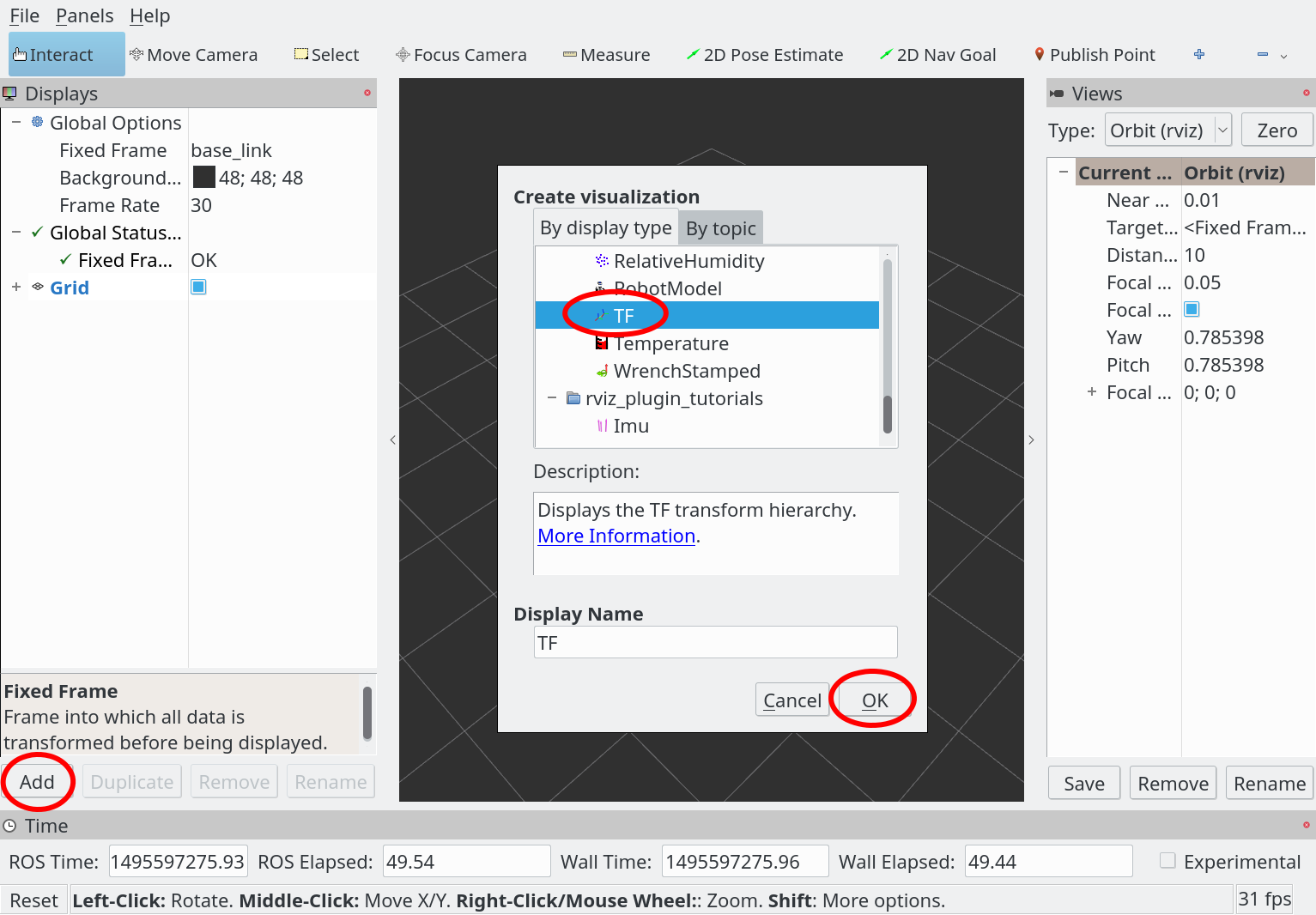The image size is (1316, 915).
Task: Click the blue plus add-tool icon
Action: pyautogui.click(x=1199, y=54)
